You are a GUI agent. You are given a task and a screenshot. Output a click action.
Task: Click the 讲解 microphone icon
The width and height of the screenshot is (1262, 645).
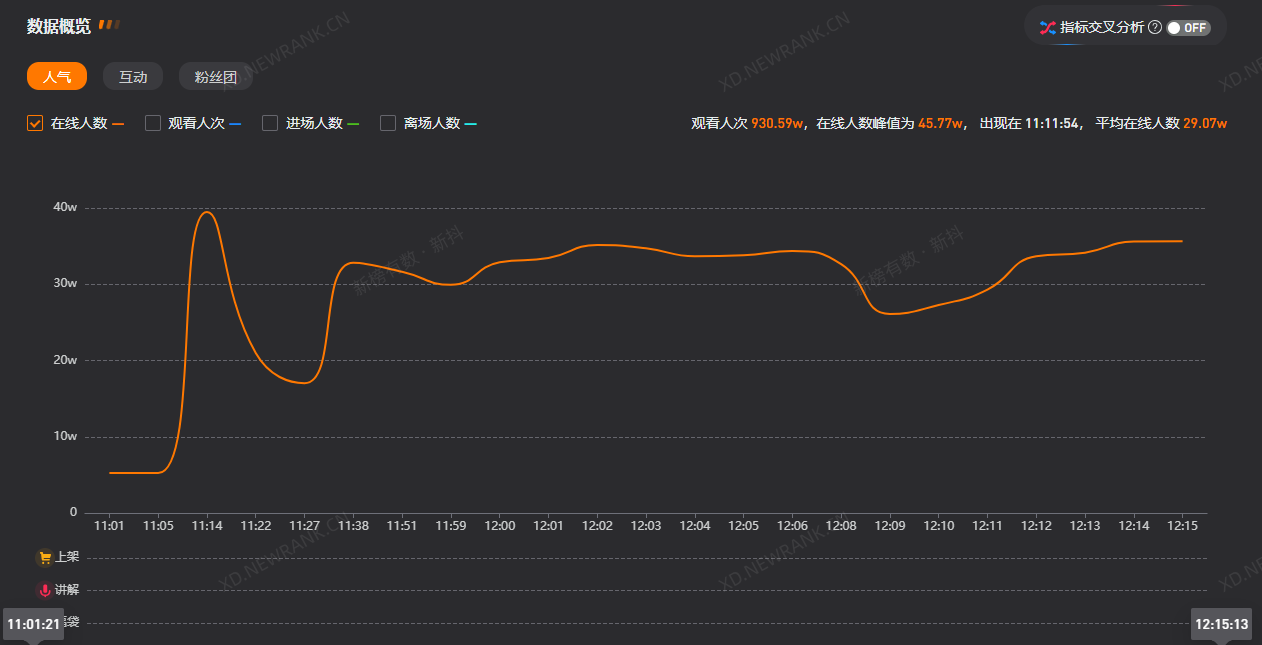(x=45, y=590)
